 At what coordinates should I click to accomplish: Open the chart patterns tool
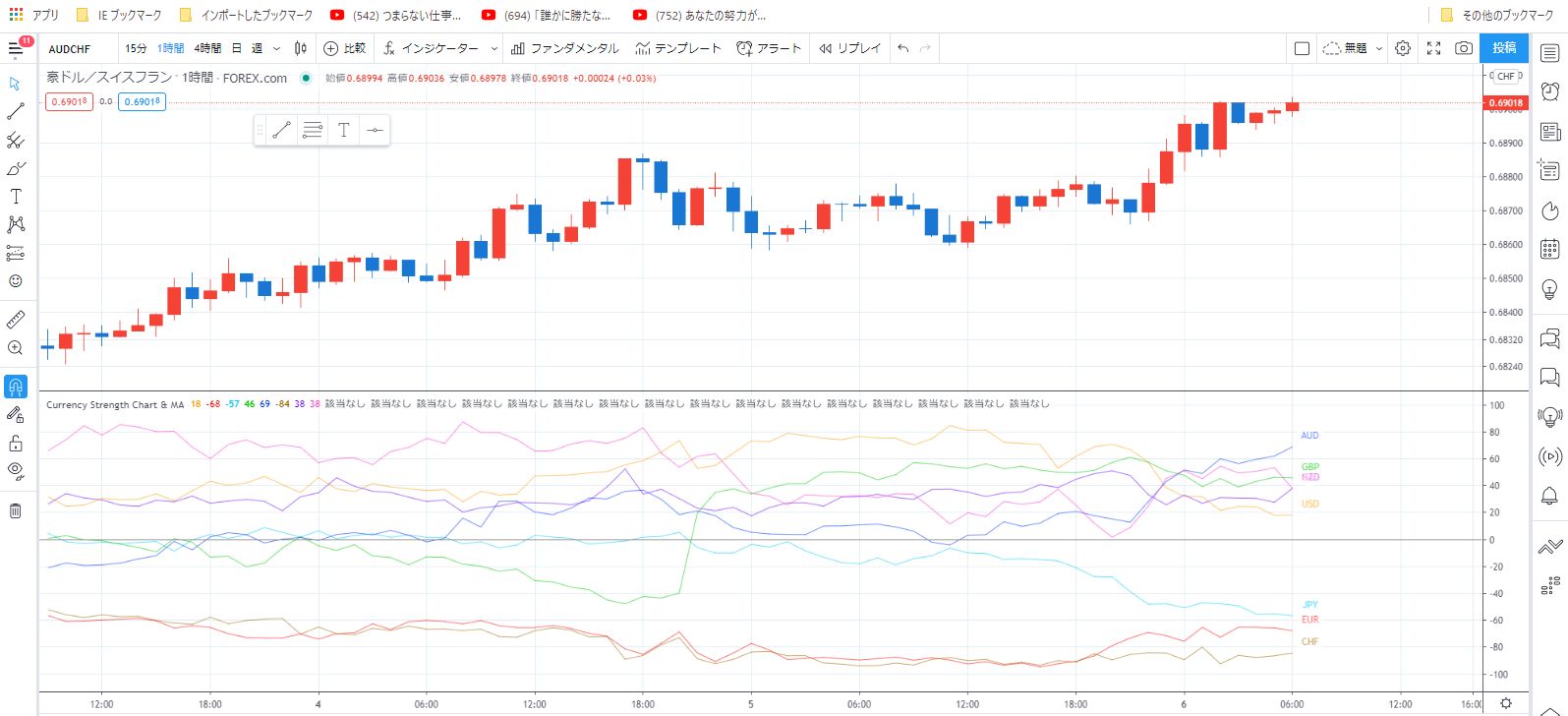click(x=16, y=224)
